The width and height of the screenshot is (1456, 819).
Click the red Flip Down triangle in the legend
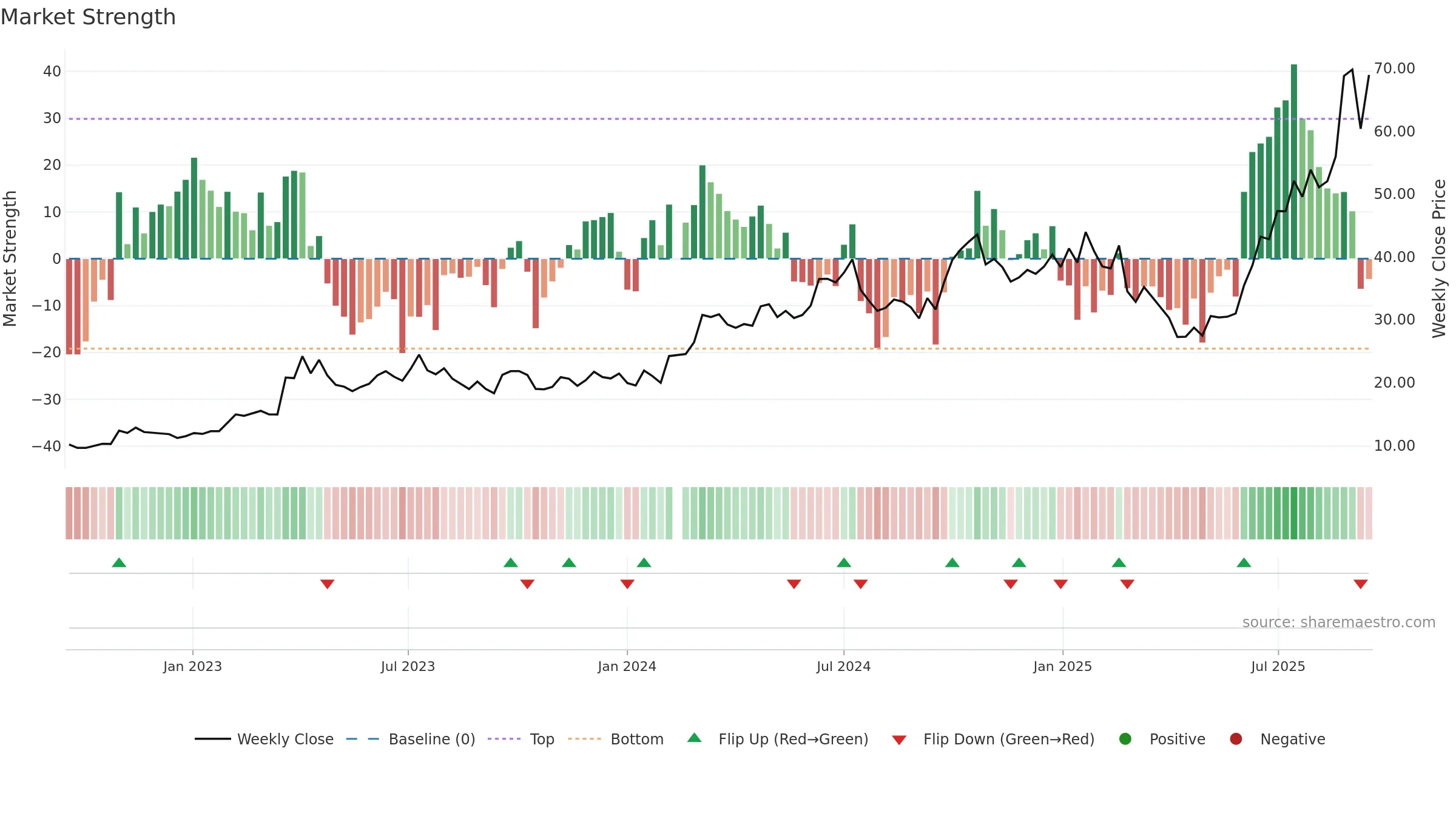pyautogui.click(x=899, y=740)
